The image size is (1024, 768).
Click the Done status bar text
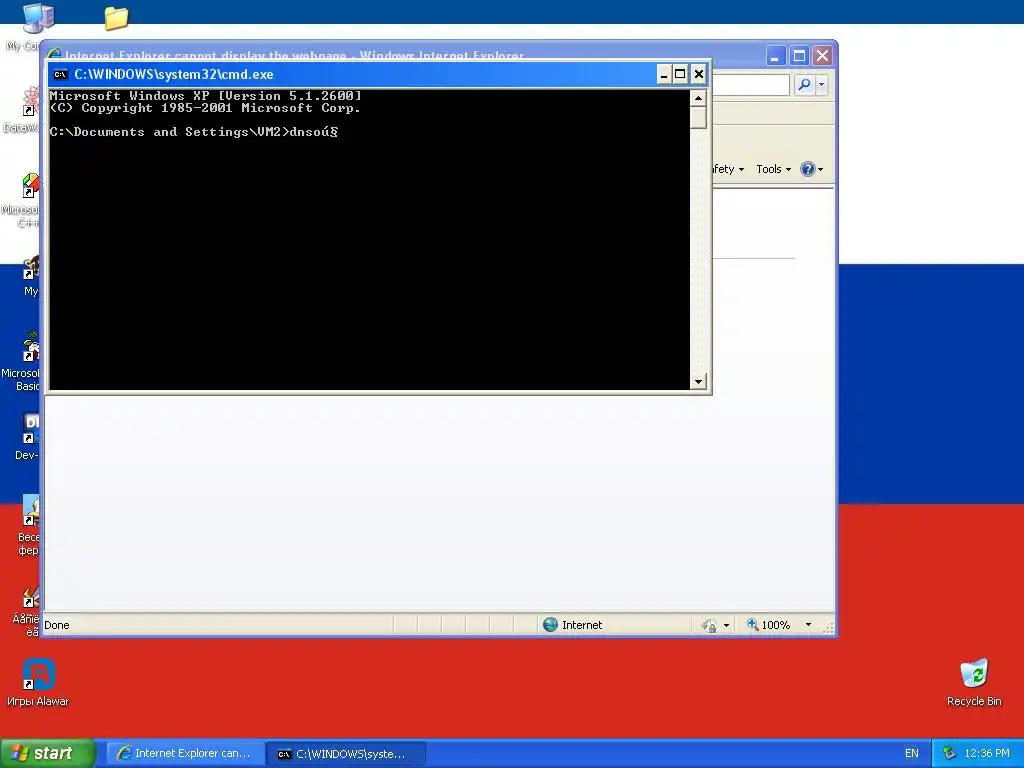(57, 625)
